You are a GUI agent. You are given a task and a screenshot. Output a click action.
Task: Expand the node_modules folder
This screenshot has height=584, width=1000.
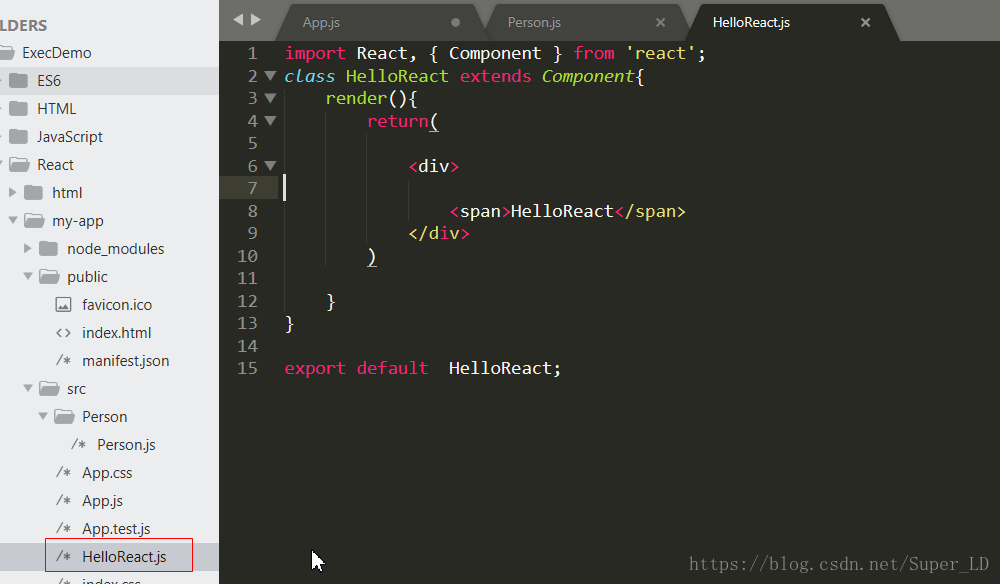pos(27,248)
